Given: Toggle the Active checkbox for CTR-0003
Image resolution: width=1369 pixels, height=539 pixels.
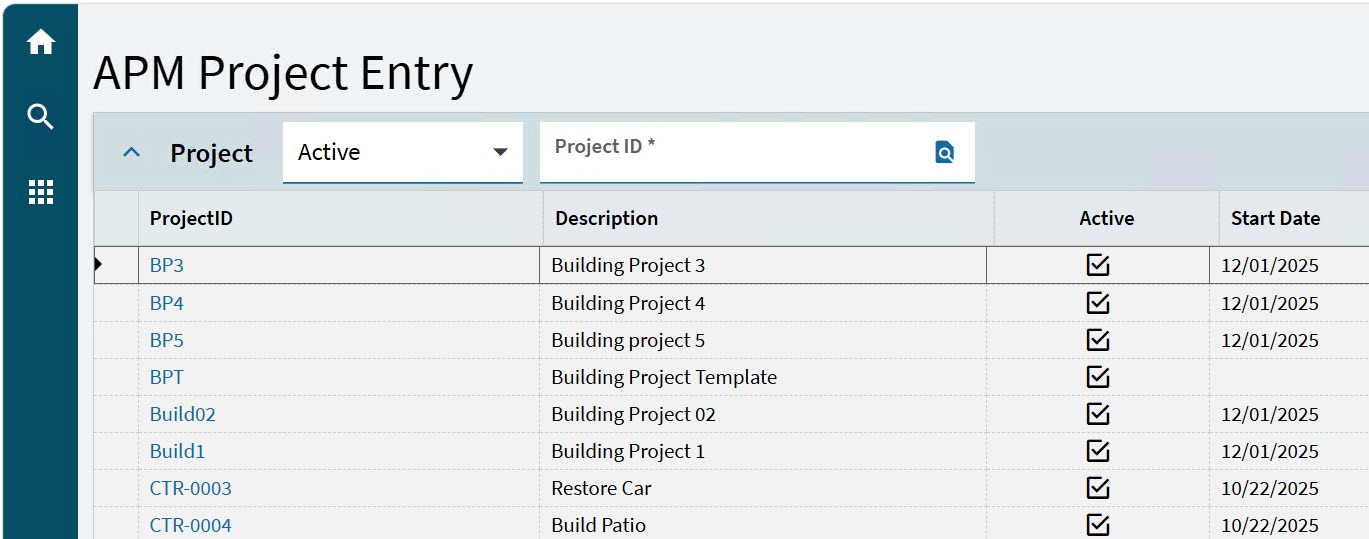Looking at the screenshot, I should (x=1098, y=487).
